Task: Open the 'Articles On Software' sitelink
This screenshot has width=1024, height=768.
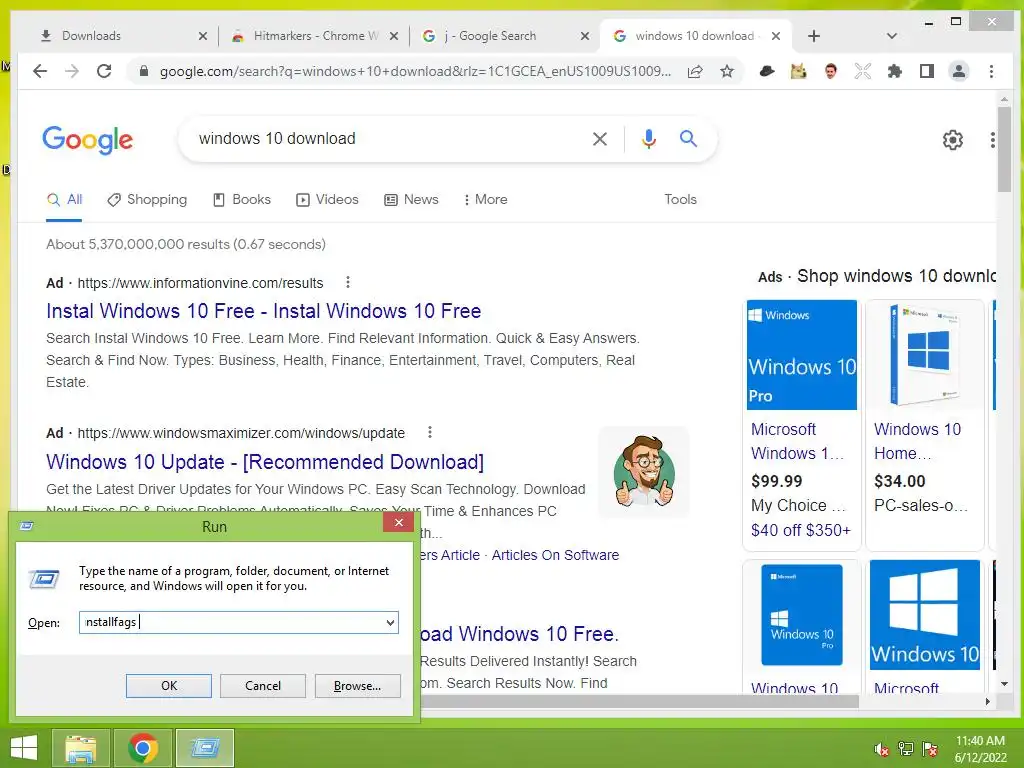Action: tap(555, 555)
